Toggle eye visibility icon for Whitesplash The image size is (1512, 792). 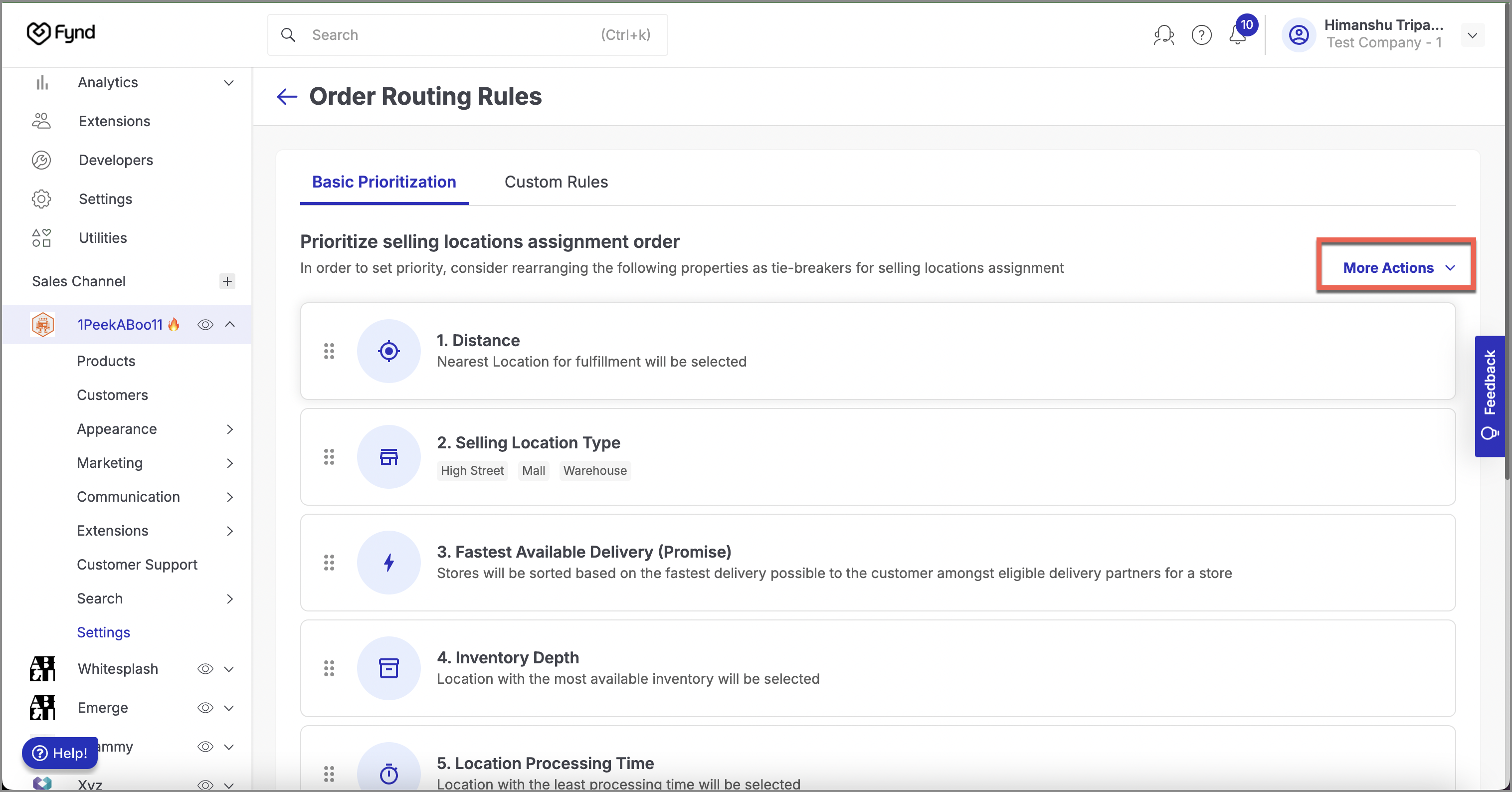coord(205,669)
